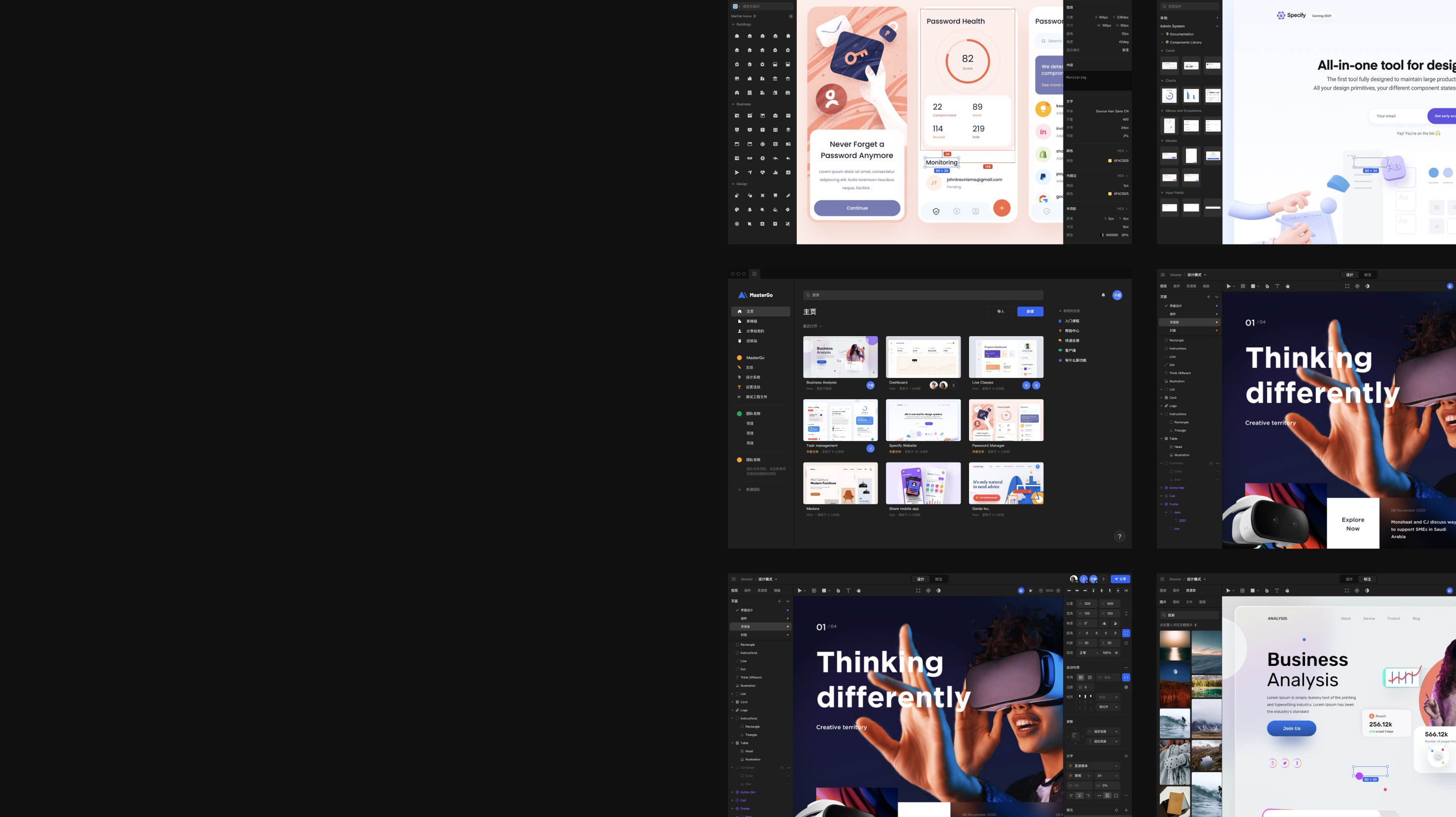Click the 导入 button
This screenshot has width=1456, height=817.
(x=1001, y=312)
